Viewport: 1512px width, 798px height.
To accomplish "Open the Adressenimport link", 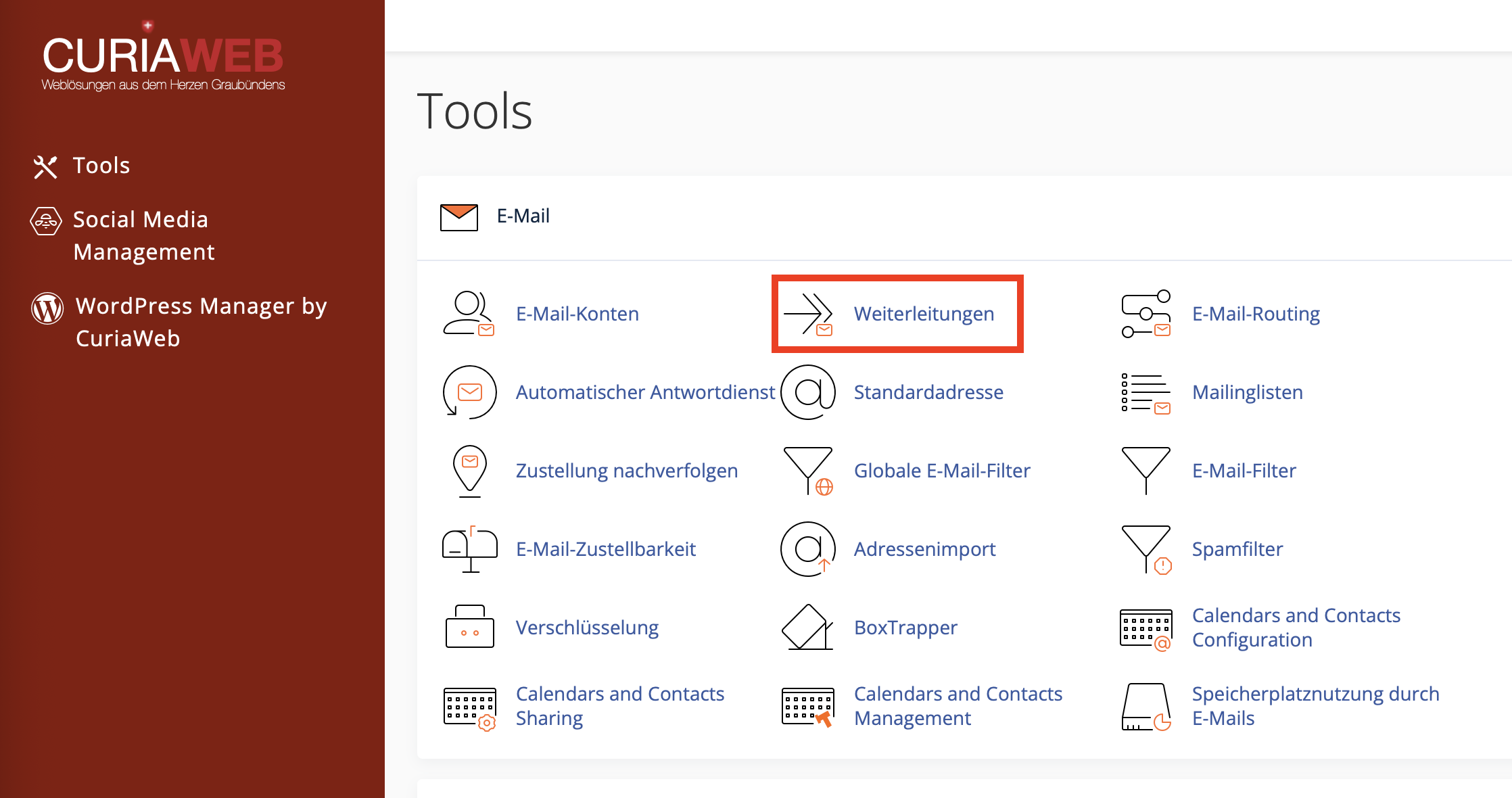I will tap(925, 549).
